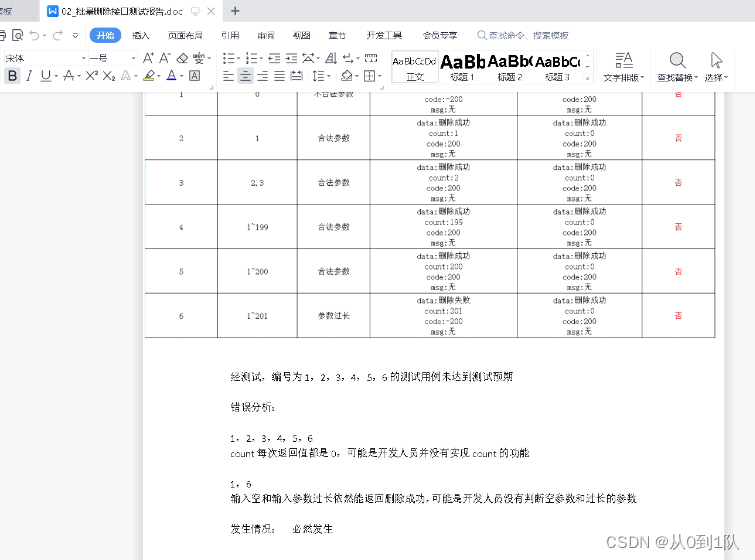Screen dimensions: 755x560
Task: Align text right
Action: pyautogui.click(x=262, y=76)
